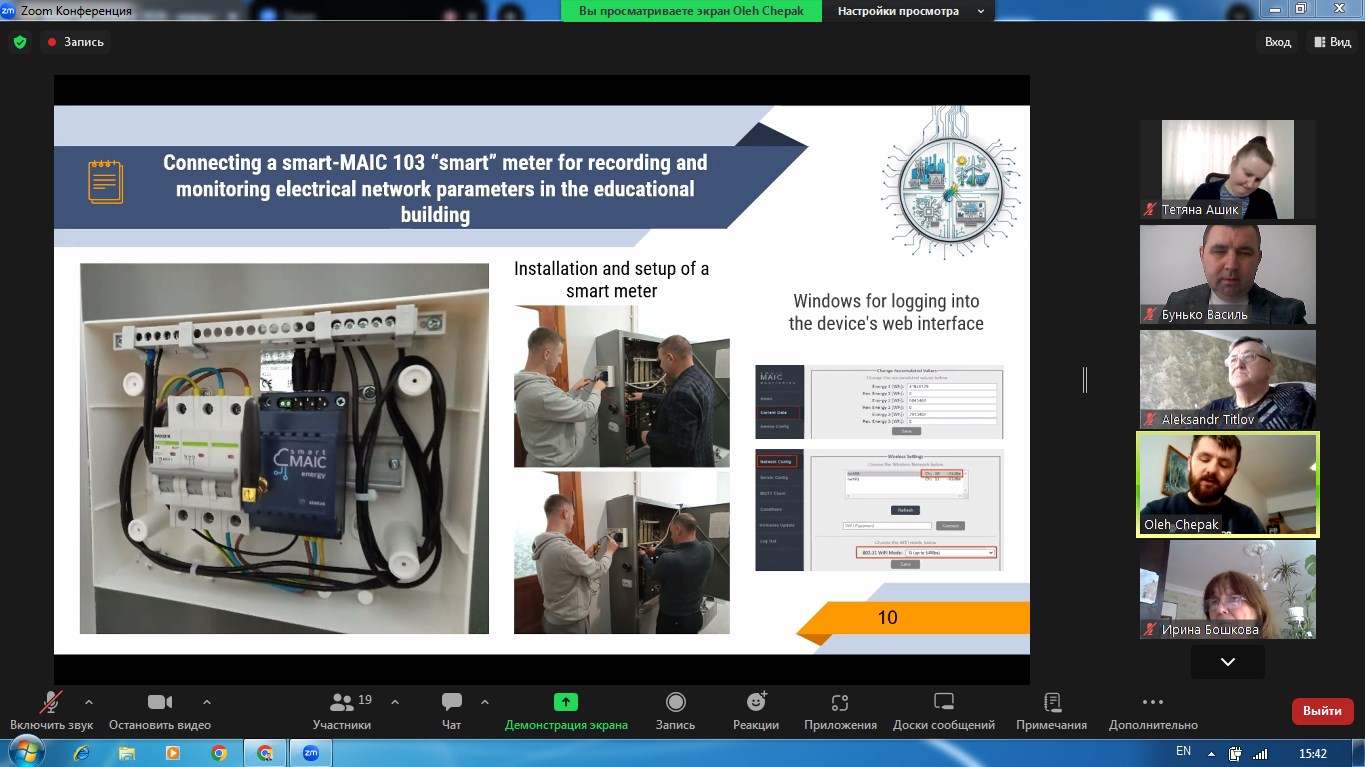Leave the meeting with Выйти

pyautogui.click(x=1323, y=711)
